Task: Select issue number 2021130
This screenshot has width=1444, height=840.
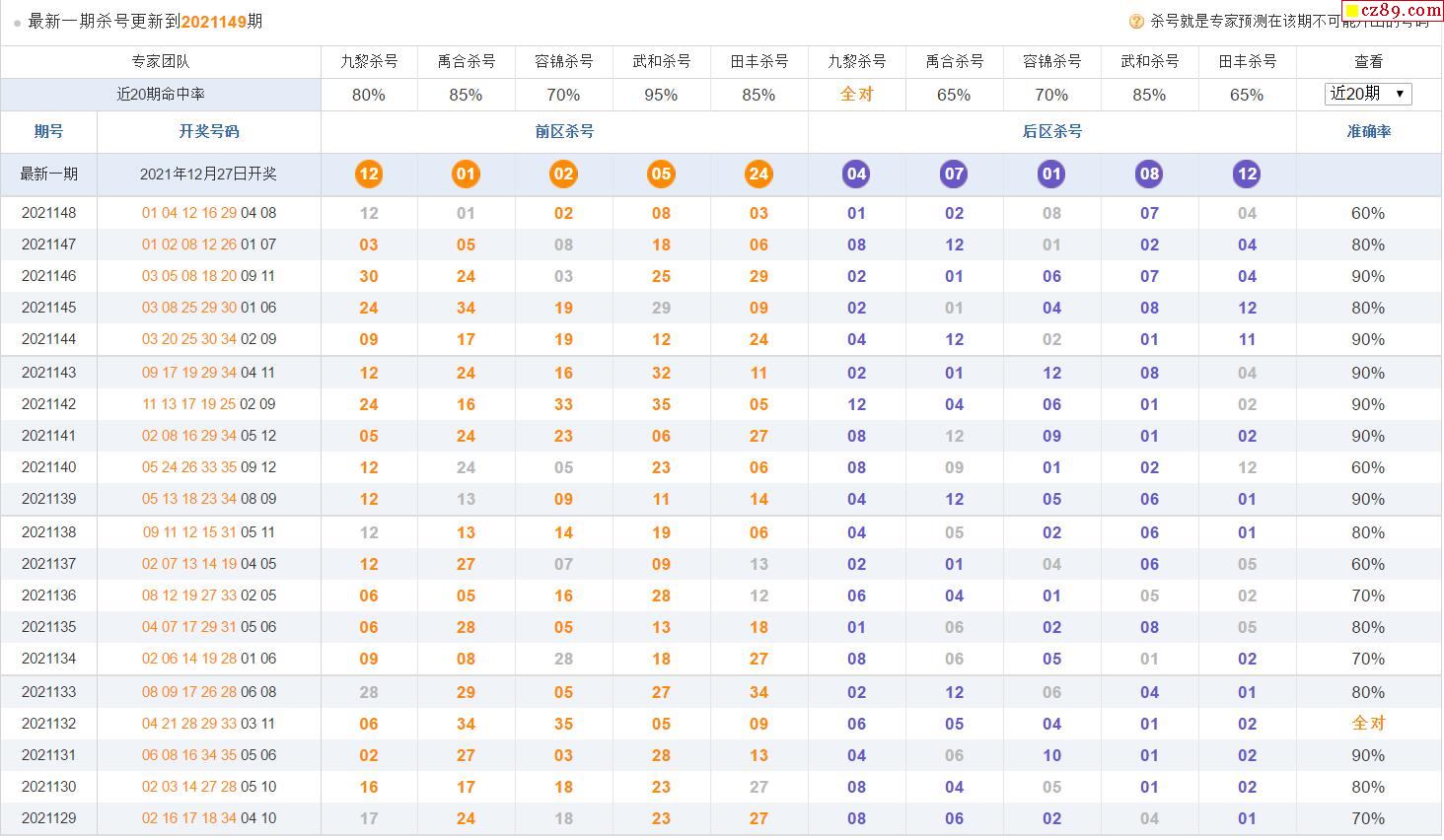Action: [48, 787]
